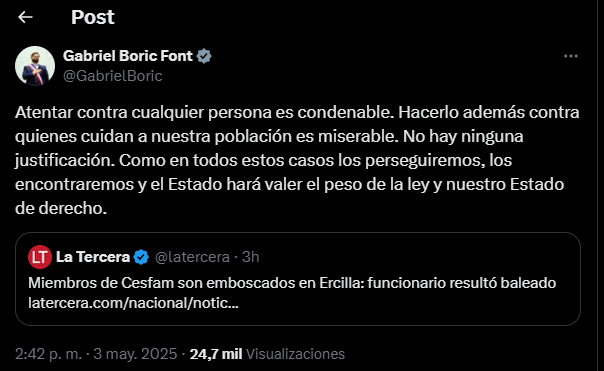Click the red LT La Tercera logo
The image size is (604, 371).
coord(40,257)
